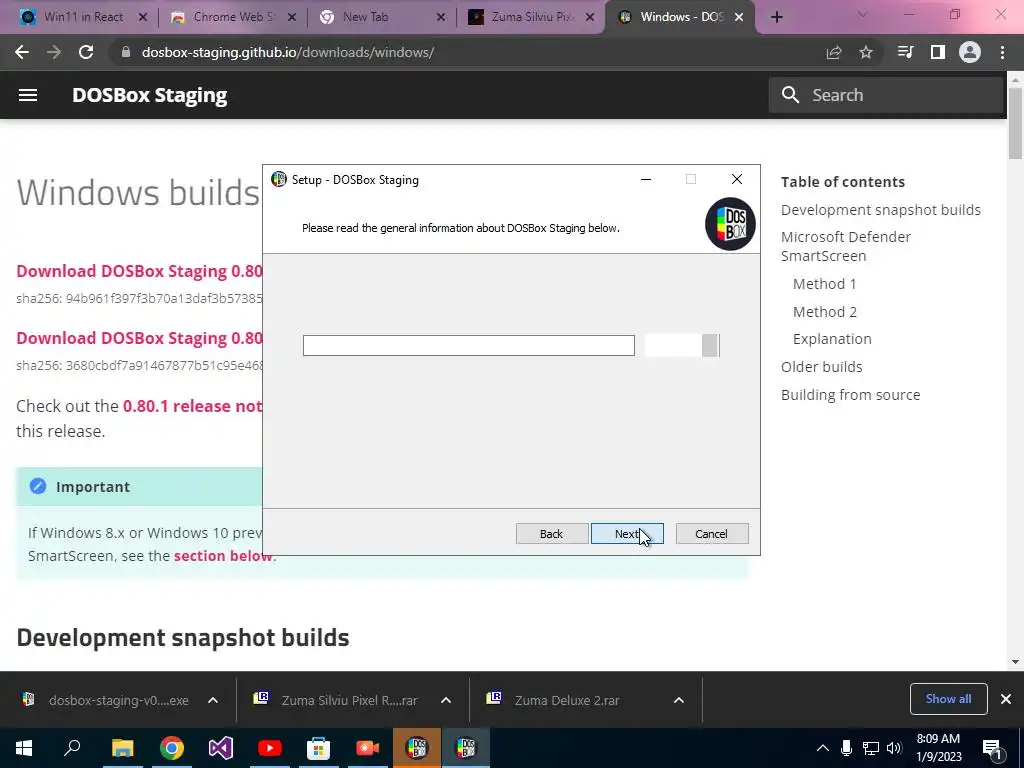The height and width of the screenshot is (768, 1024).
Task: Click the taskbar clock 8:09 AM
Action: click(x=938, y=748)
